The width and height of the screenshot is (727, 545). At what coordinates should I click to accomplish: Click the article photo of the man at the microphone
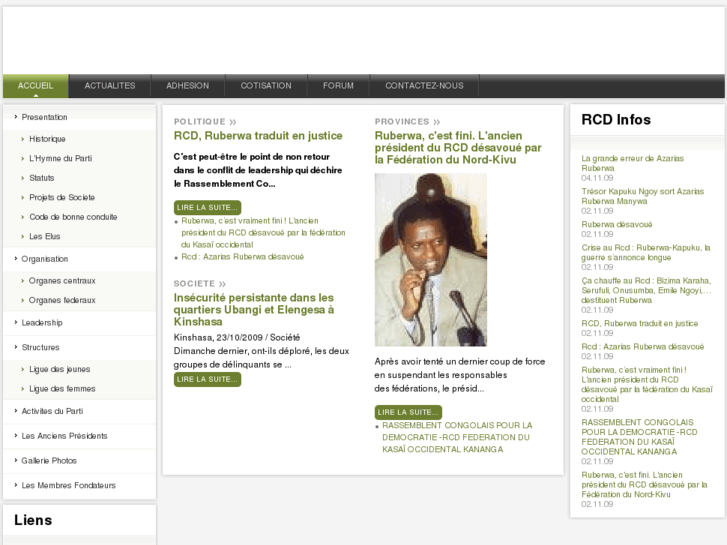click(431, 260)
